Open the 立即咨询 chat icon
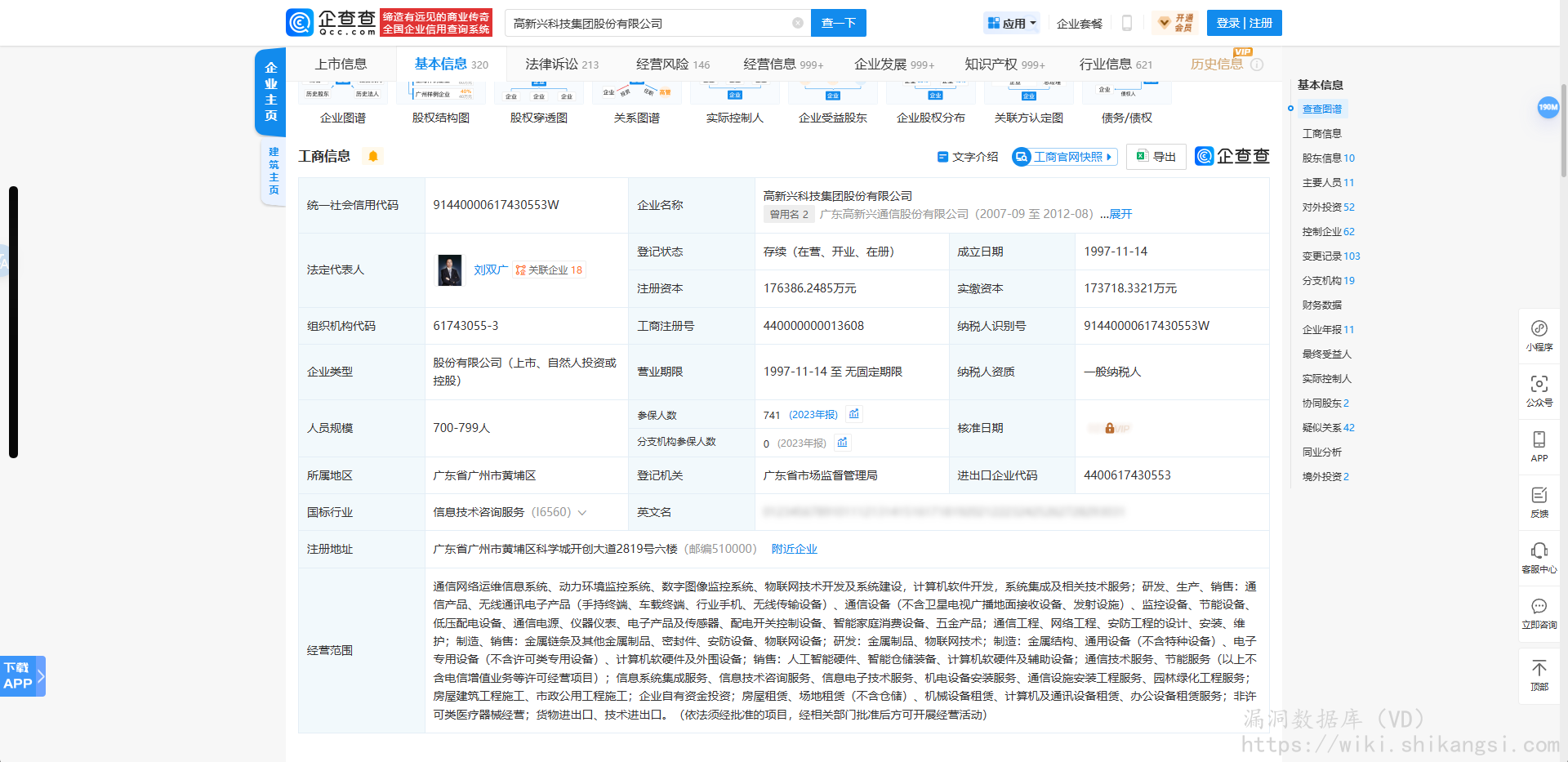Image resolution: width=1568 pixels, height=762 pixels. (1539, 613)
